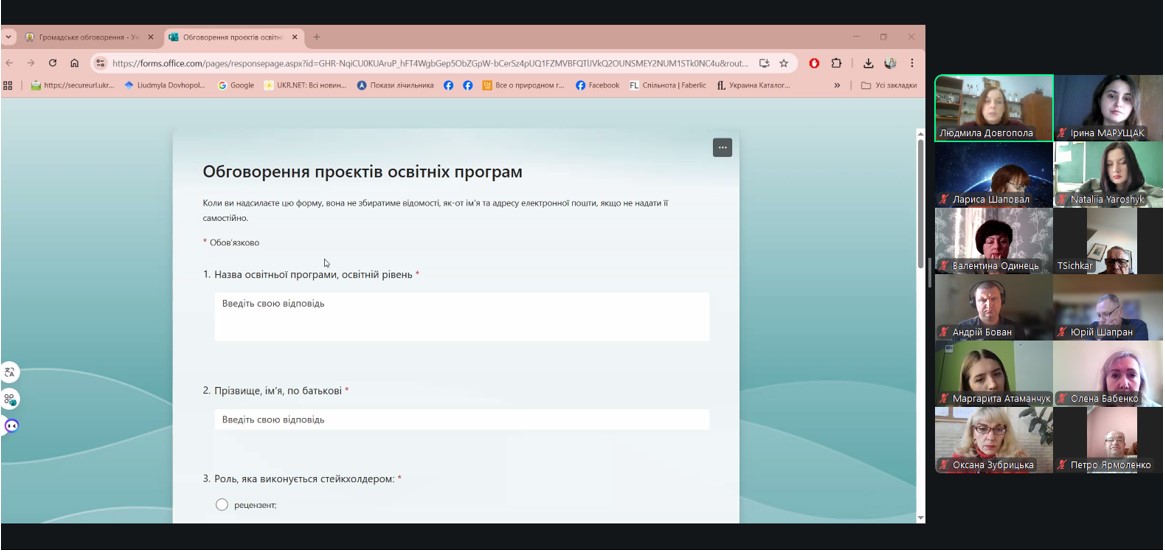Click the translate icon on left edge
The width and height of the screenshot is (1165, 553).
(x=10, y=373)
